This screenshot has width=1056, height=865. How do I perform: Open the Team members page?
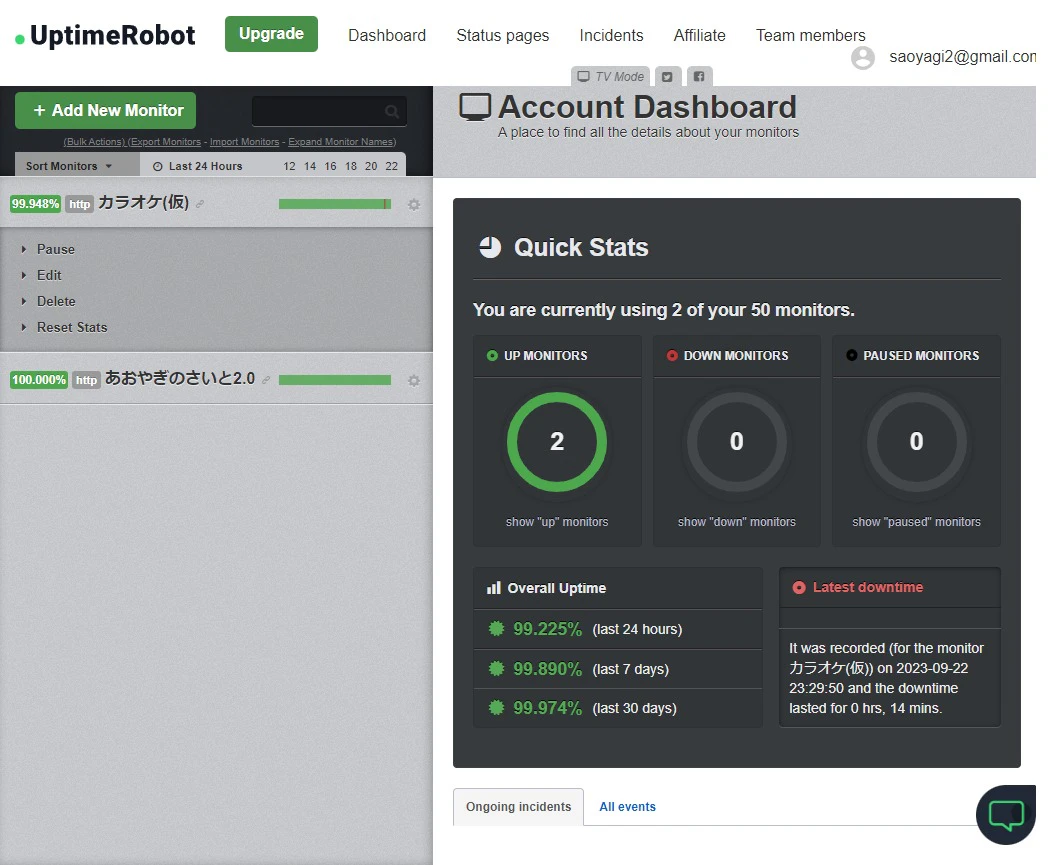[x=810, y=36]
